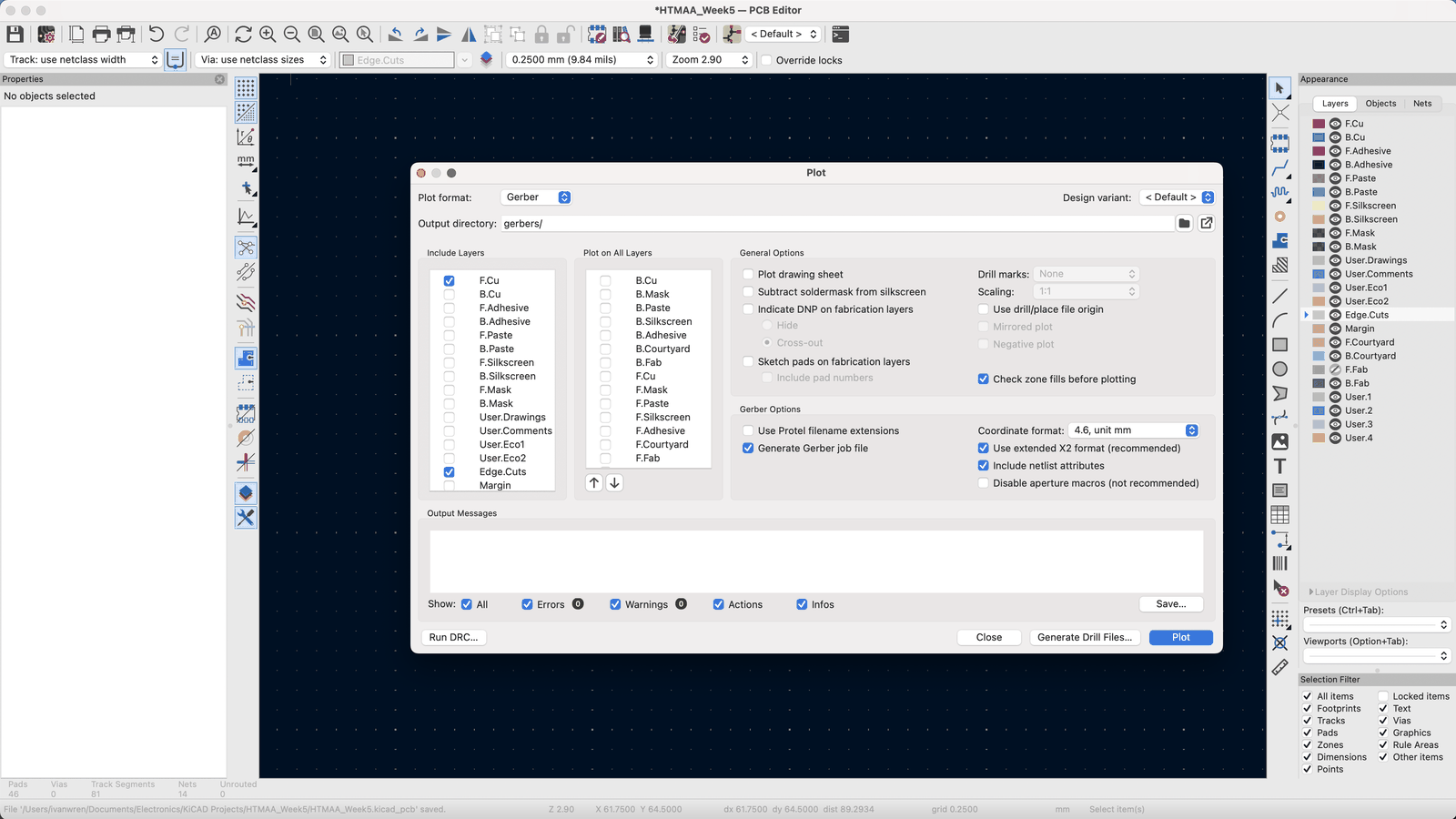Select the Measure ruler tool

click(x=1280, y=667)
